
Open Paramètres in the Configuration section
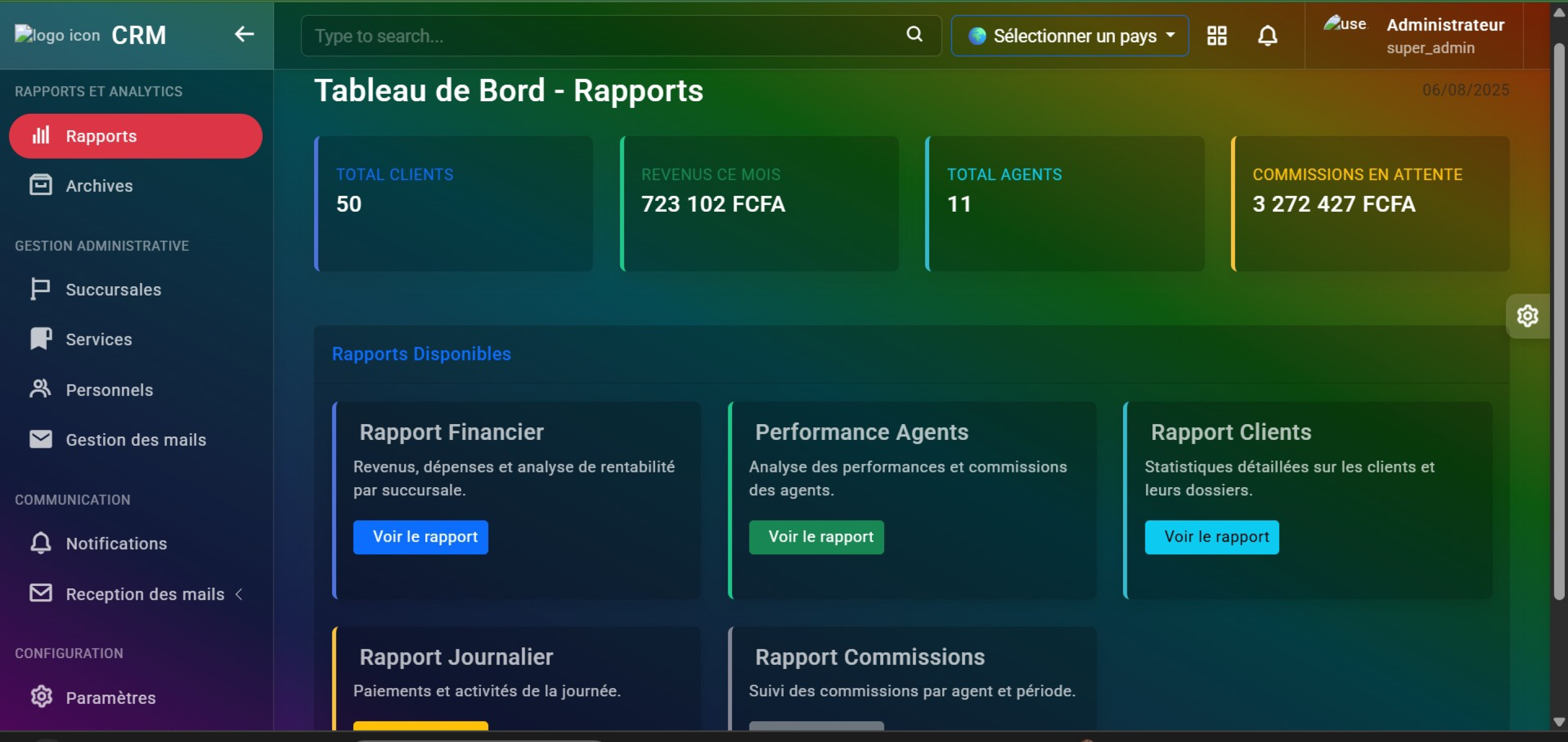coord(110,697)
